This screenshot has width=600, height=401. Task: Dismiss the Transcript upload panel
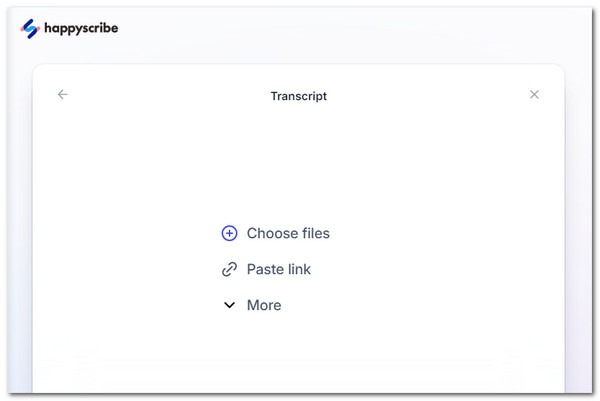pos(534,95)
